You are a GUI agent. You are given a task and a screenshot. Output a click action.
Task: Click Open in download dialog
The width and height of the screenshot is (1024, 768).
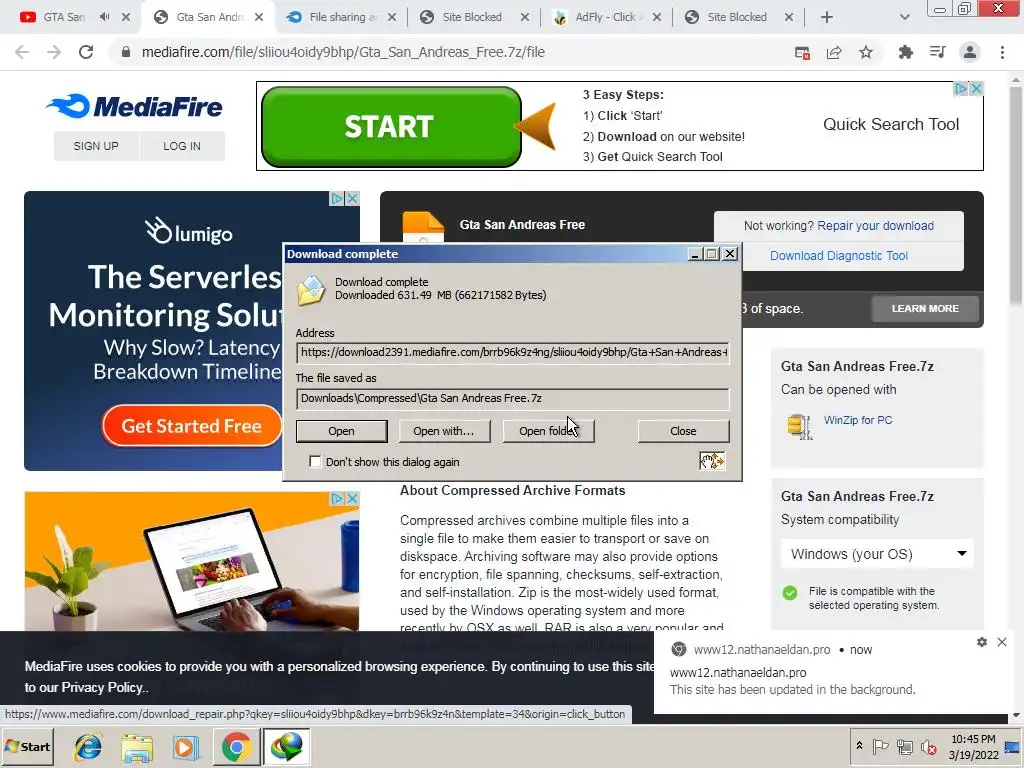pyautogui.click(x=342, y=431)
